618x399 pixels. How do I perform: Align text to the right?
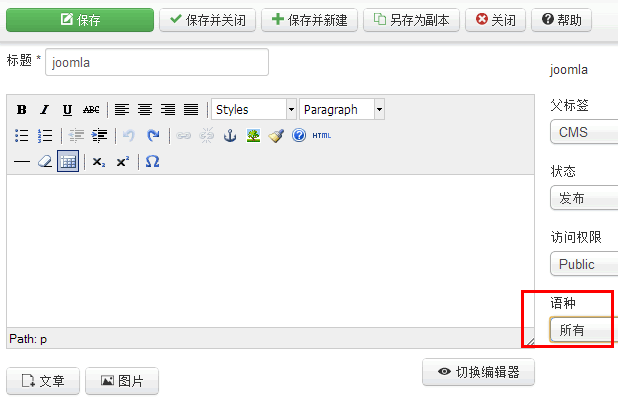[168, 110]
